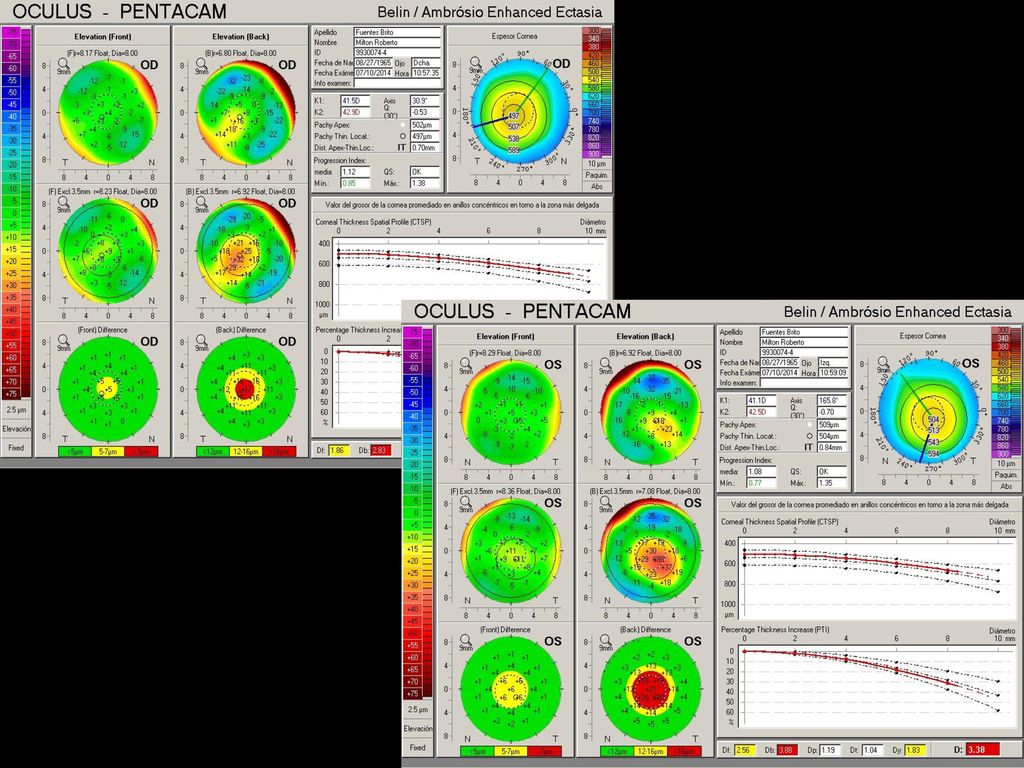The height and width of the screenshot is (768, 1024).
Task: Zoom the OS back Excl. 3.5mm map magnifier
Action: pyautogui.click(x=605, y=502)
